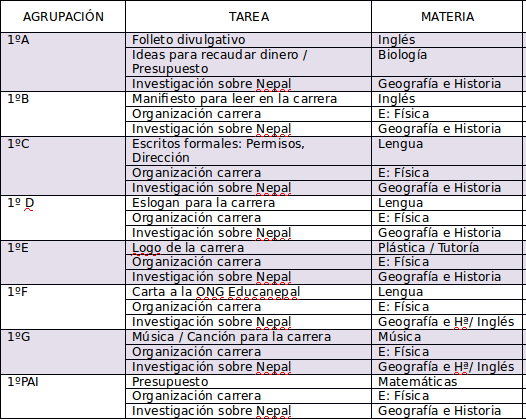The width and height of the screenshot is (526, 420).
Task: Click the AGRUPACIÓN column header
Action: coord(63,16)
